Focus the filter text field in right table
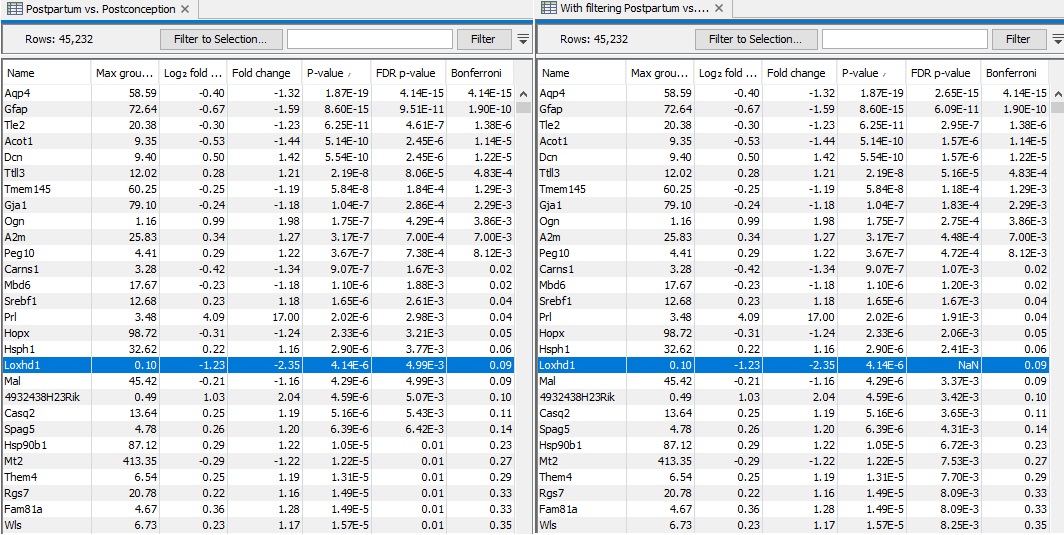Image resolution: width=1064 pixels, height=535 pixels. point(905,39)
